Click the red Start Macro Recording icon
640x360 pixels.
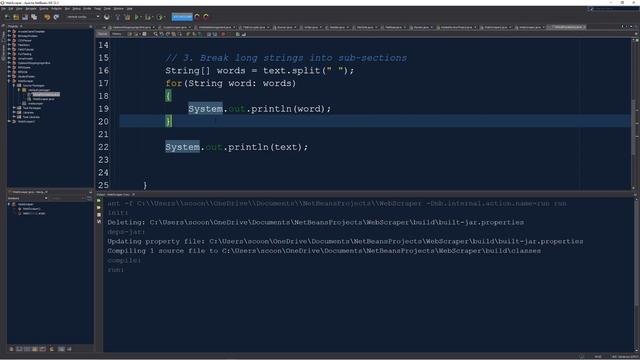pos(223,34)
